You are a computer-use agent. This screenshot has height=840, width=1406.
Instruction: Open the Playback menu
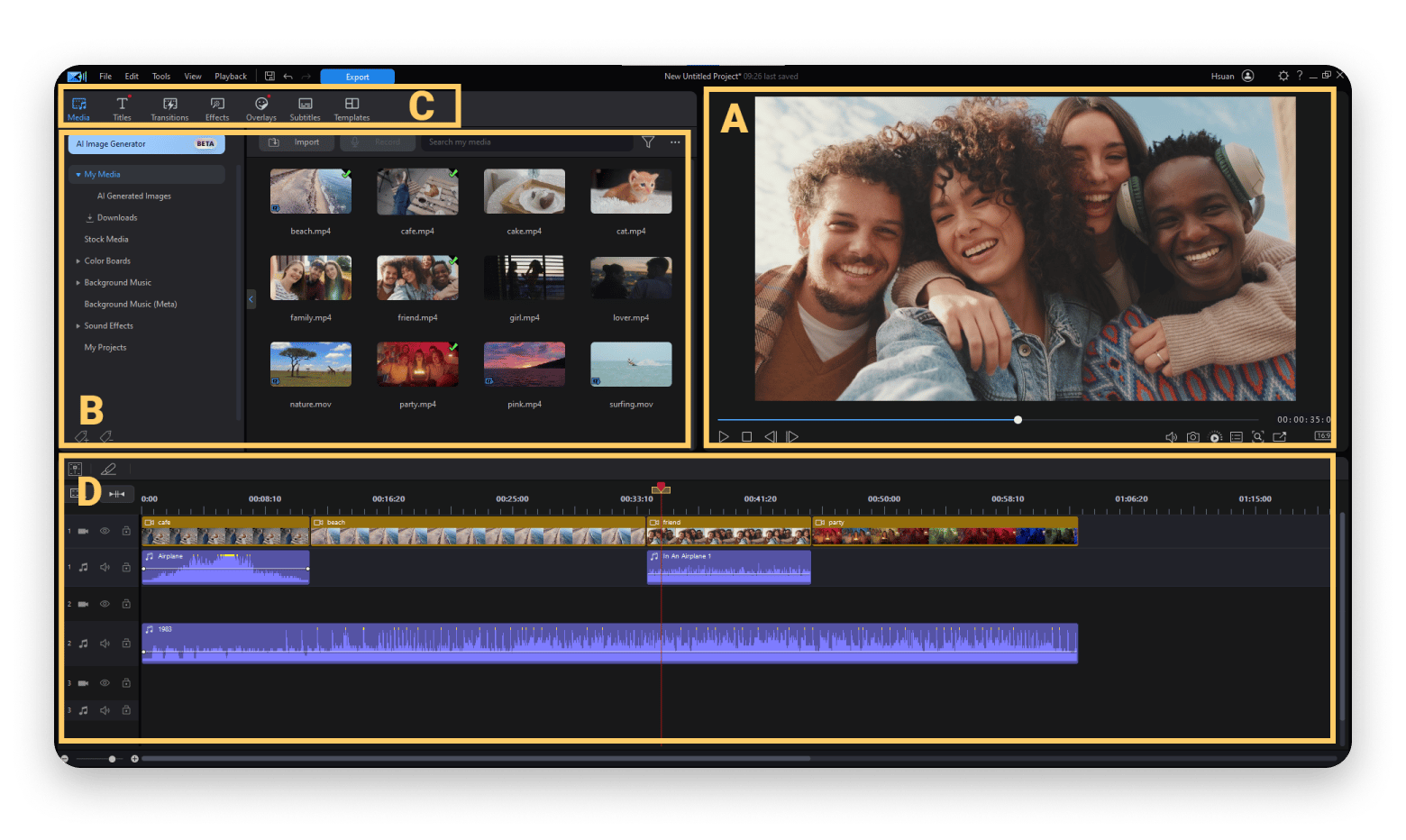click(x=230, y=77)
